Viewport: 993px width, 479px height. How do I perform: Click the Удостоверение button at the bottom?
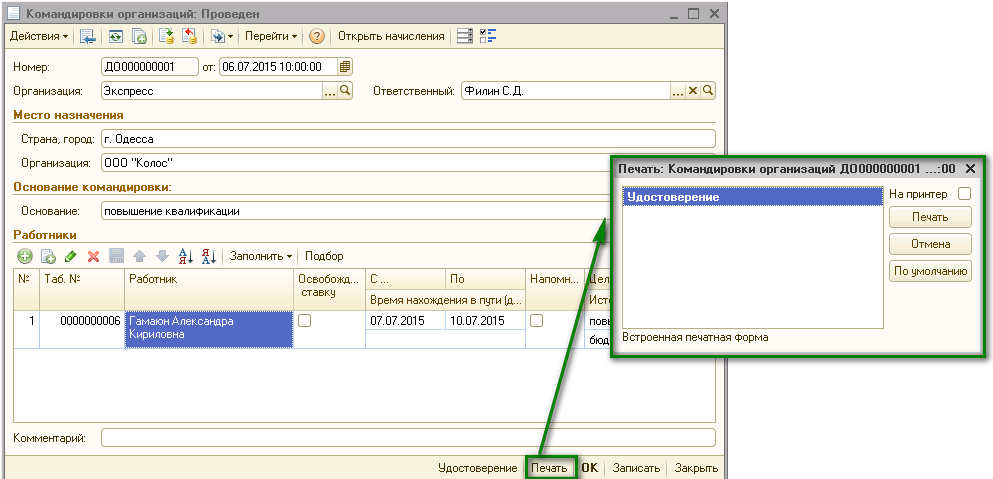coord(478,468)
